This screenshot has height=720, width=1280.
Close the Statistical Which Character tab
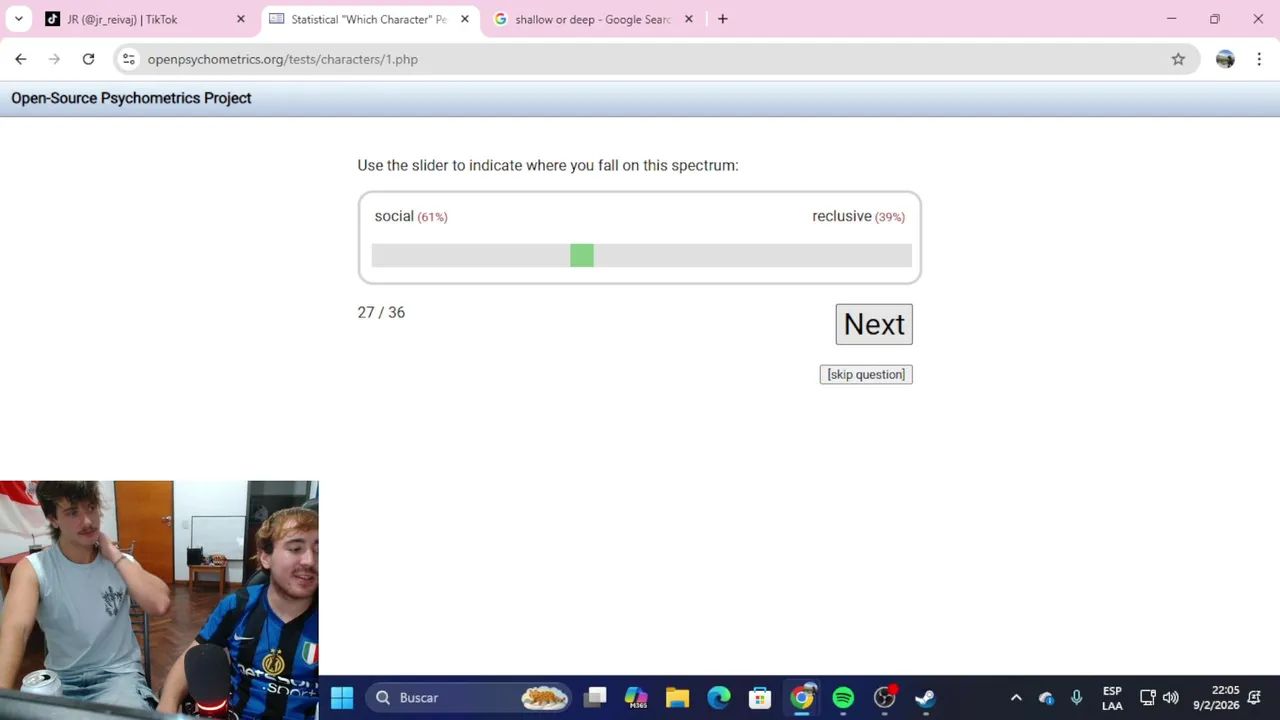click(x=464, y=19)
